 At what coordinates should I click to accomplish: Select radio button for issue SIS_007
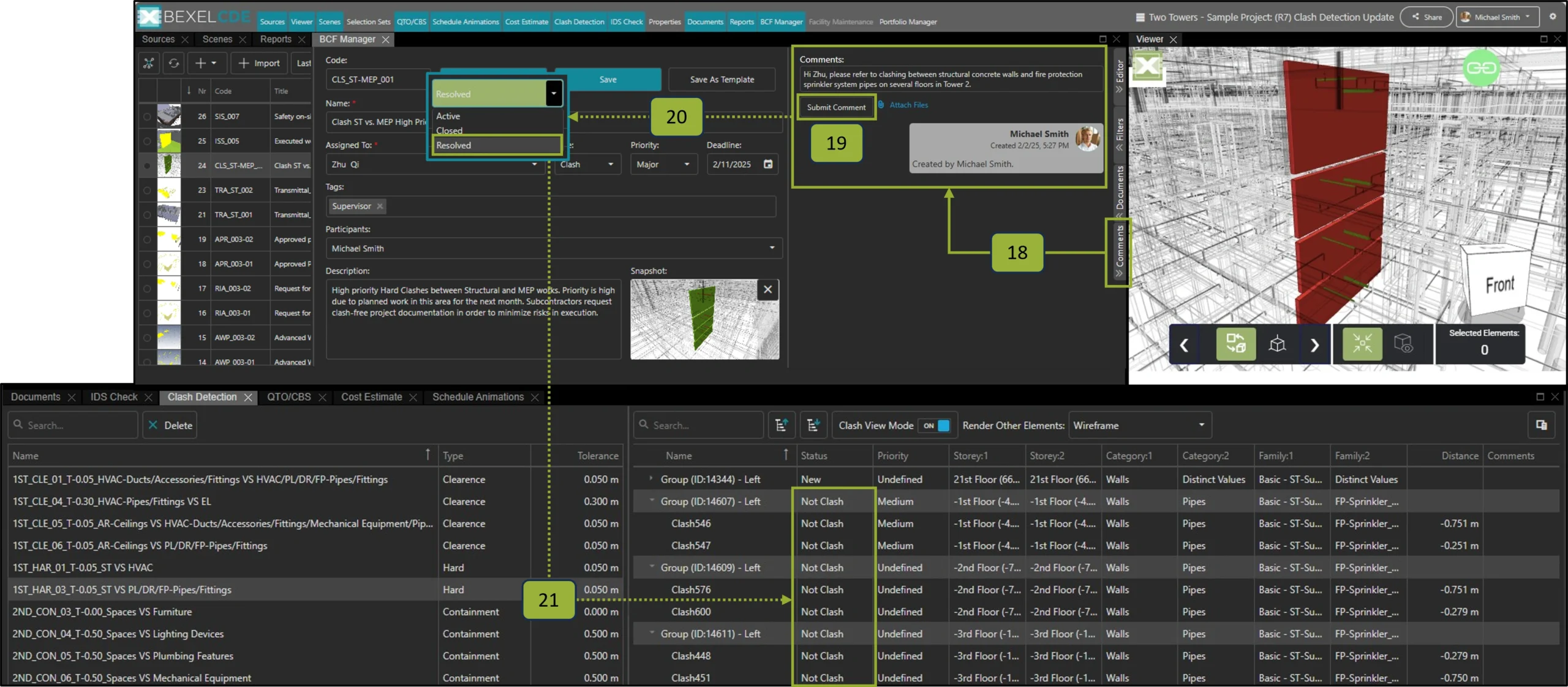[x=147, y=116]
